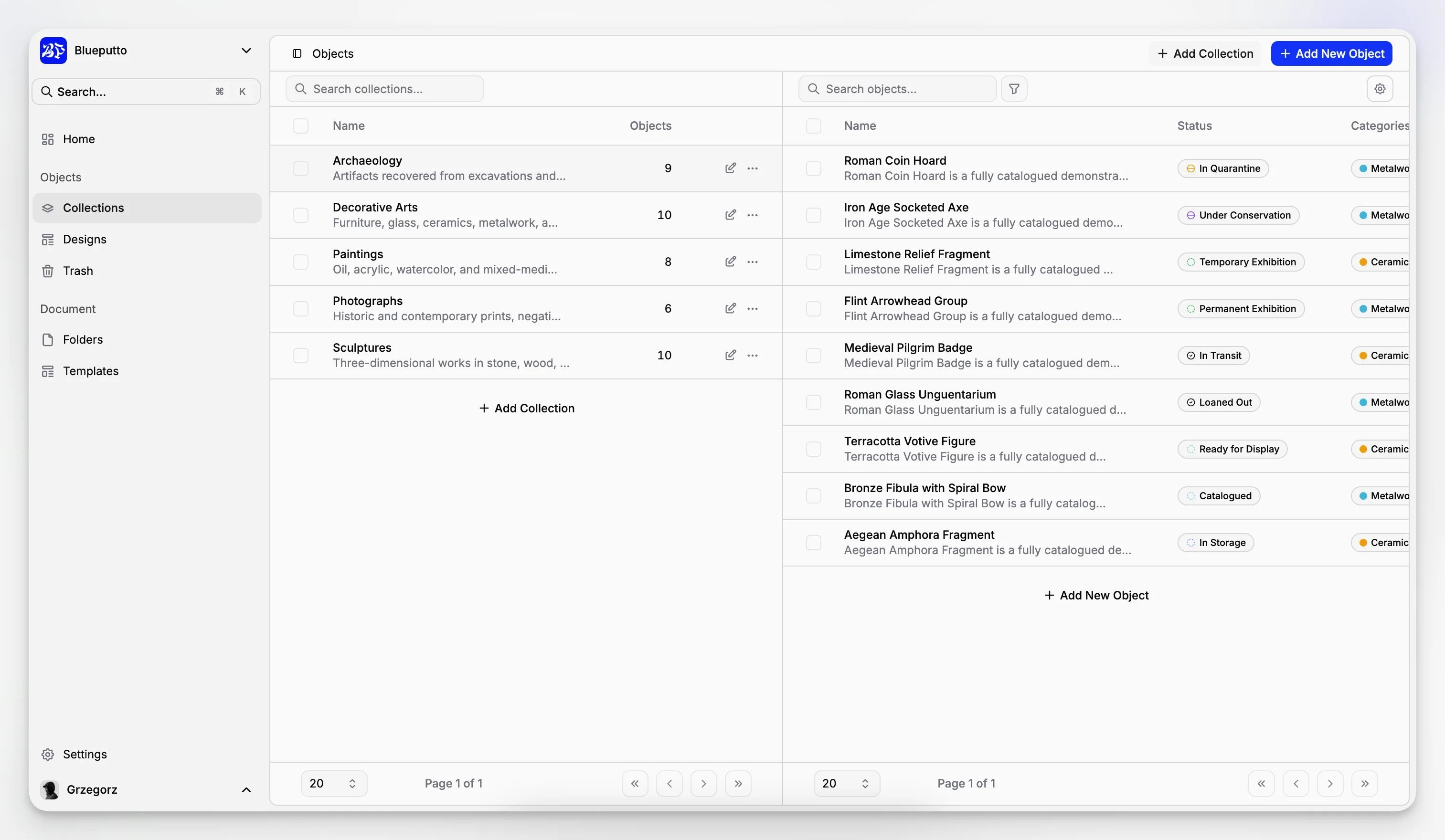Open Templates in sidebar
The image size is (1445, 840).
click(147, 371)
